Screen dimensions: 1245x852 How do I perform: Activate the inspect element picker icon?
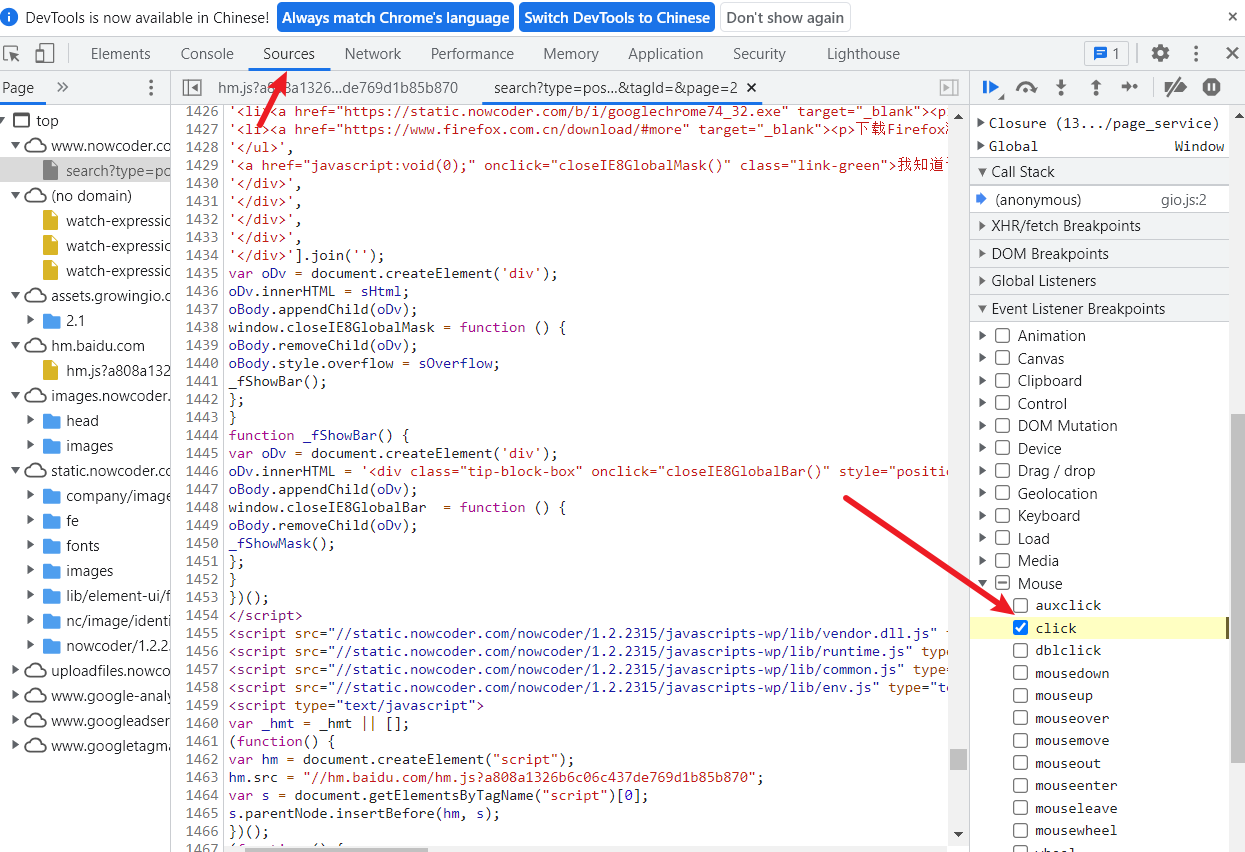coord(12,53)
